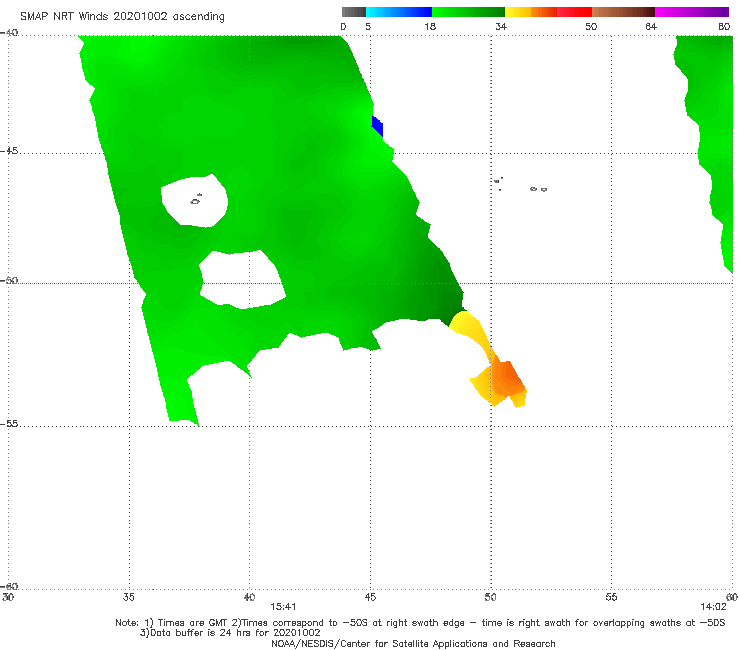Click the note '3)Data buffer is 24 hrs'
740x650 pixels.
click(230, 633)
